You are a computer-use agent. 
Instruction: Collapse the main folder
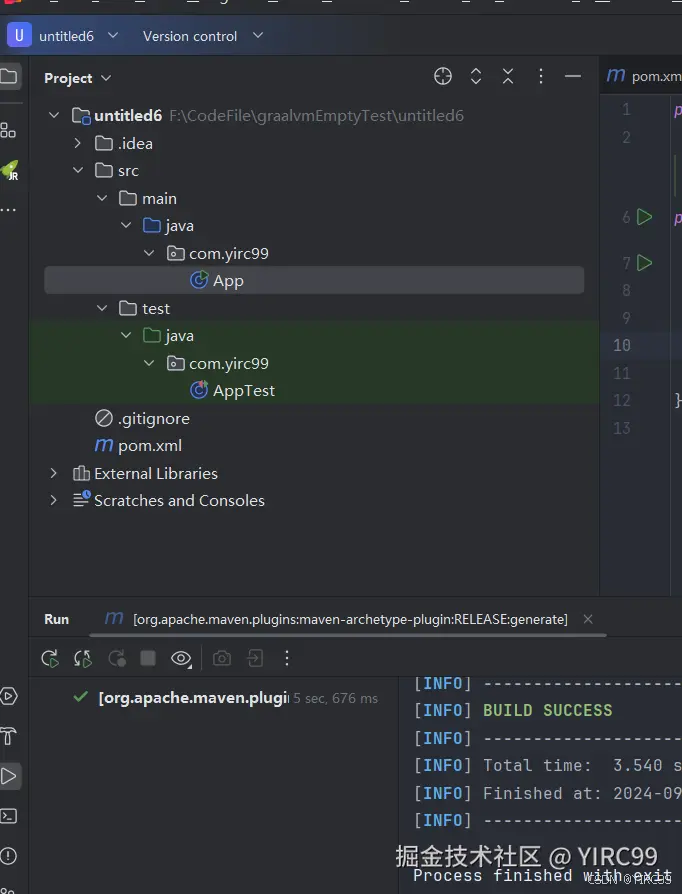[x=102, y=198]
